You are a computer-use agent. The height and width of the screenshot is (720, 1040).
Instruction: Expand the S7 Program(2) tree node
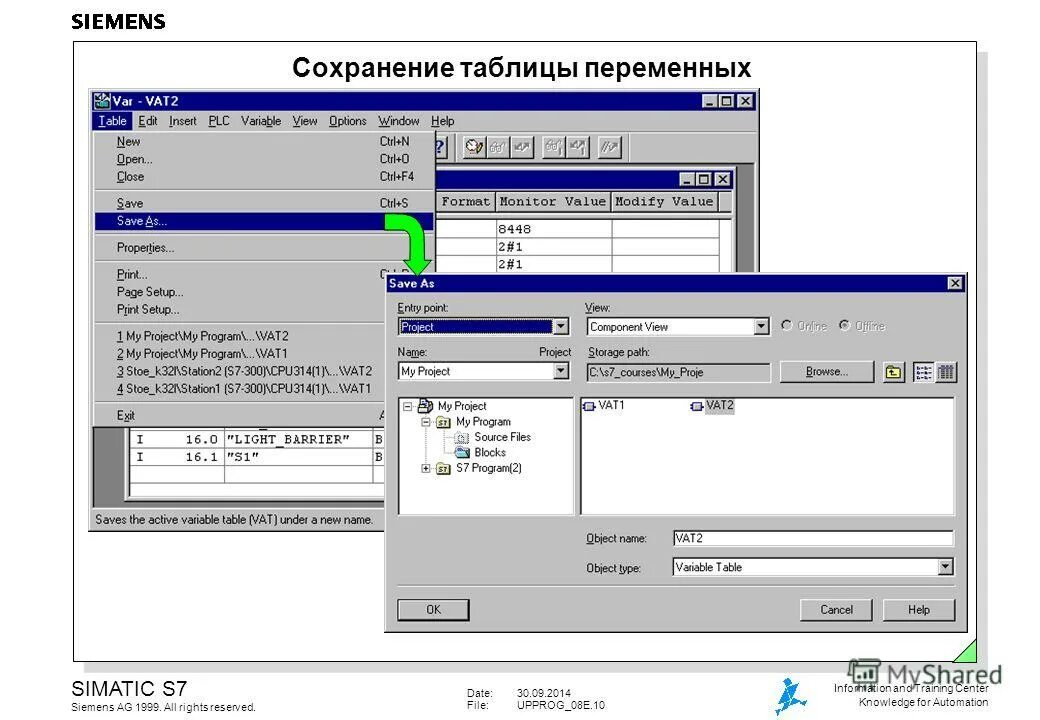(x=426, y=469)
